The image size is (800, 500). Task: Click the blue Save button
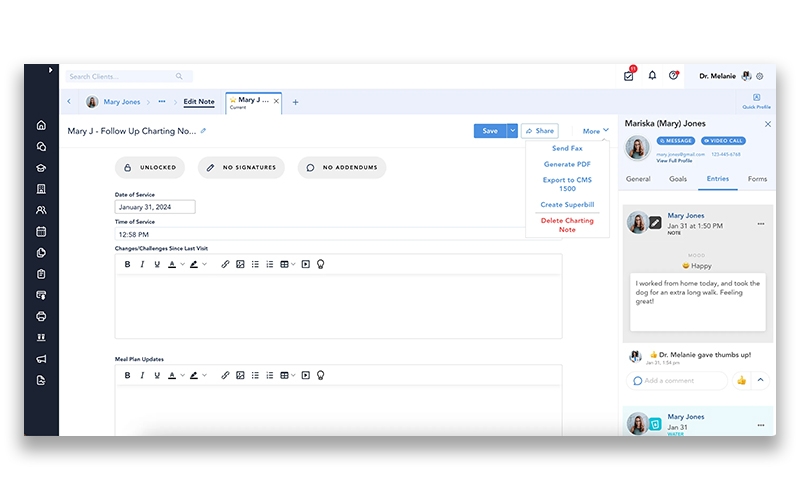(x=489, y=131)
